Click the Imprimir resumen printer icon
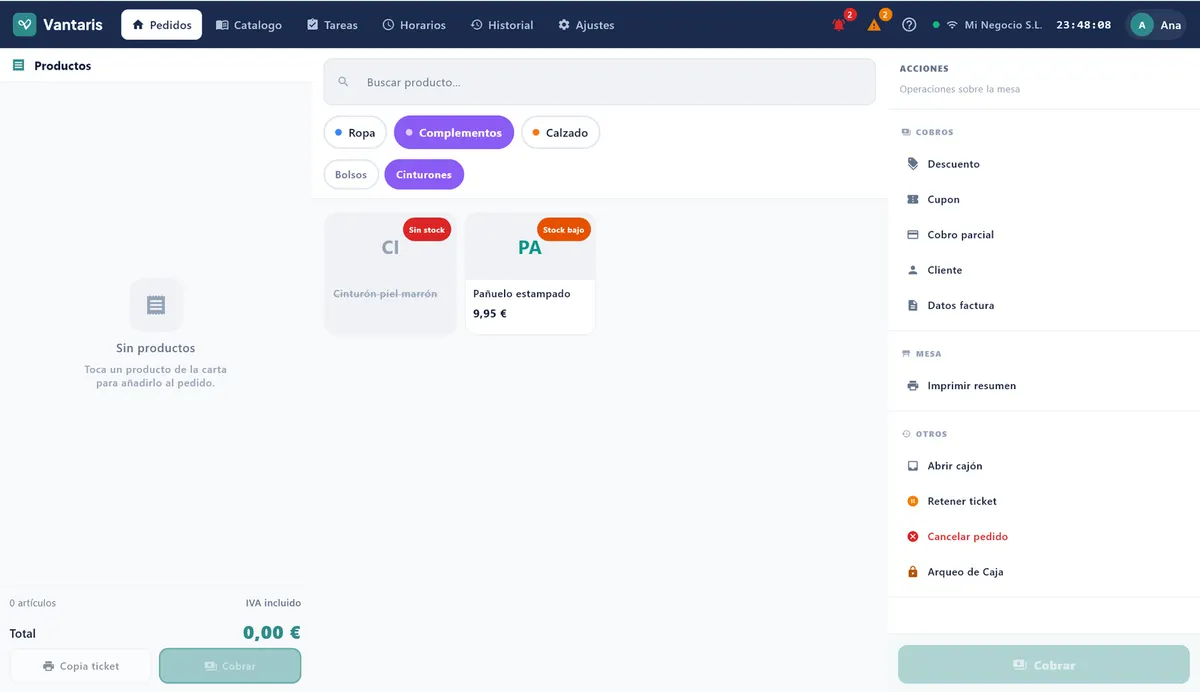The height and width of the screenshot is (692, 1200). tap(912, 386)
